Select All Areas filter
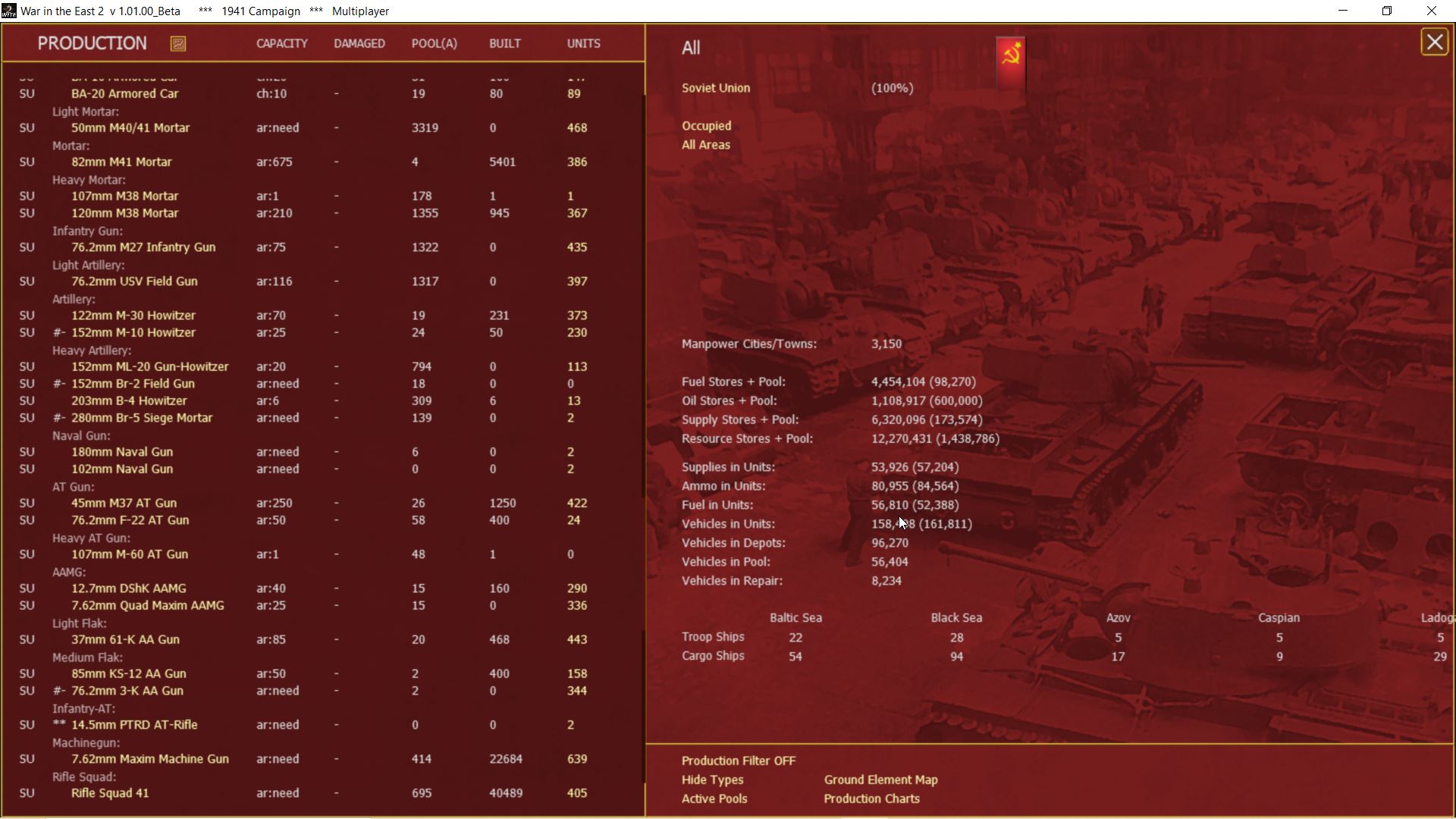Image resolution: width=1456 pixels, height=819 pixels. coord(705,145)
